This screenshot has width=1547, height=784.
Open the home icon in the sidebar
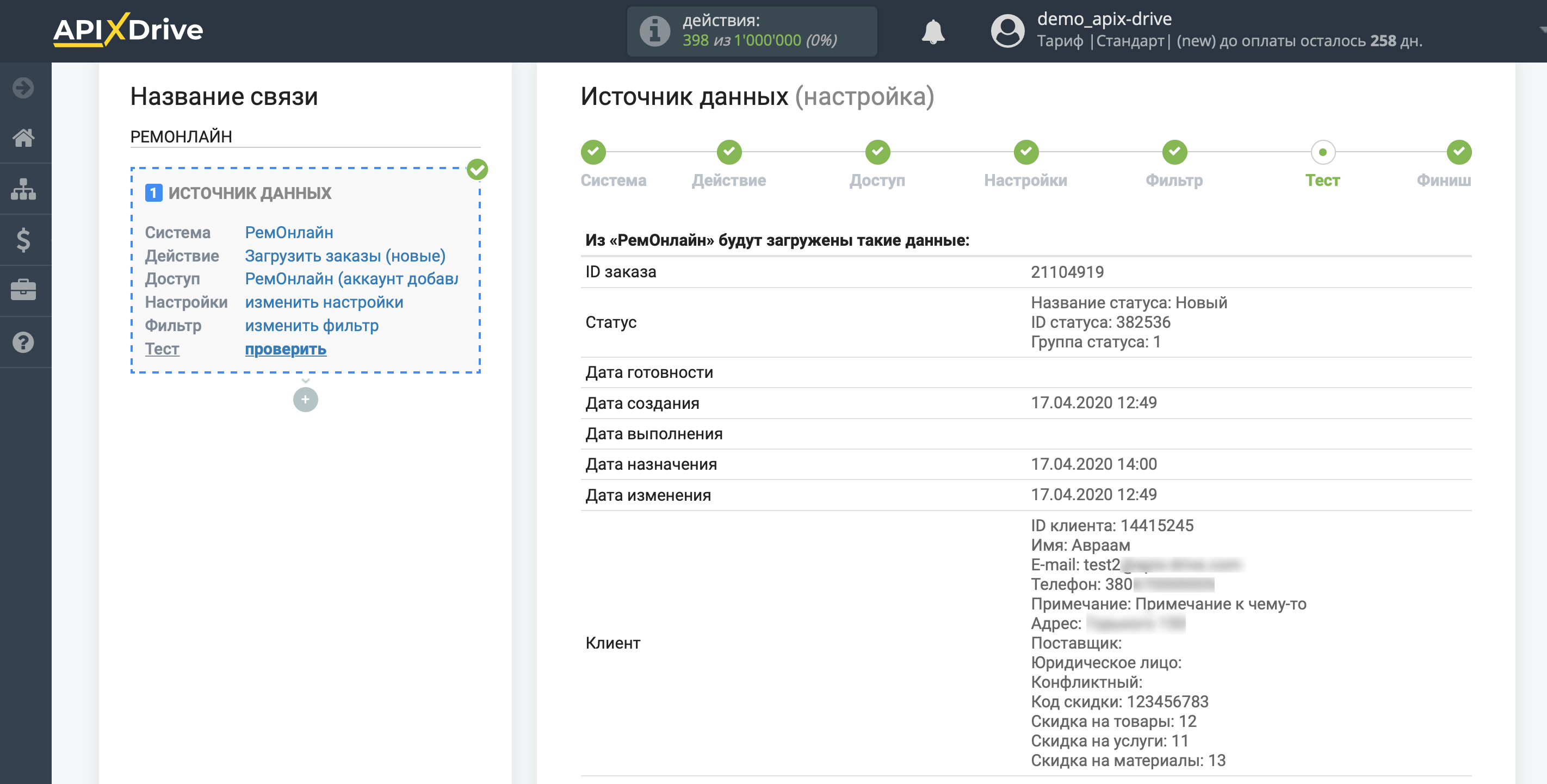pyautogui.click(x=23, y=138)
